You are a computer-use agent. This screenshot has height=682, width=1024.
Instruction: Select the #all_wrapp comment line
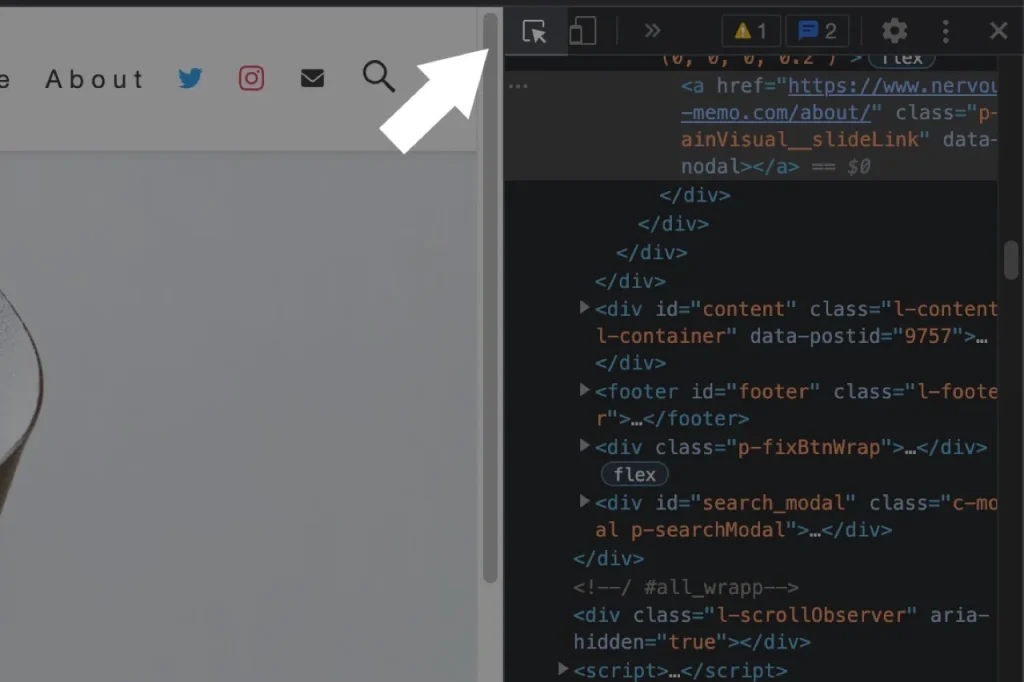(x=686, y=587)
